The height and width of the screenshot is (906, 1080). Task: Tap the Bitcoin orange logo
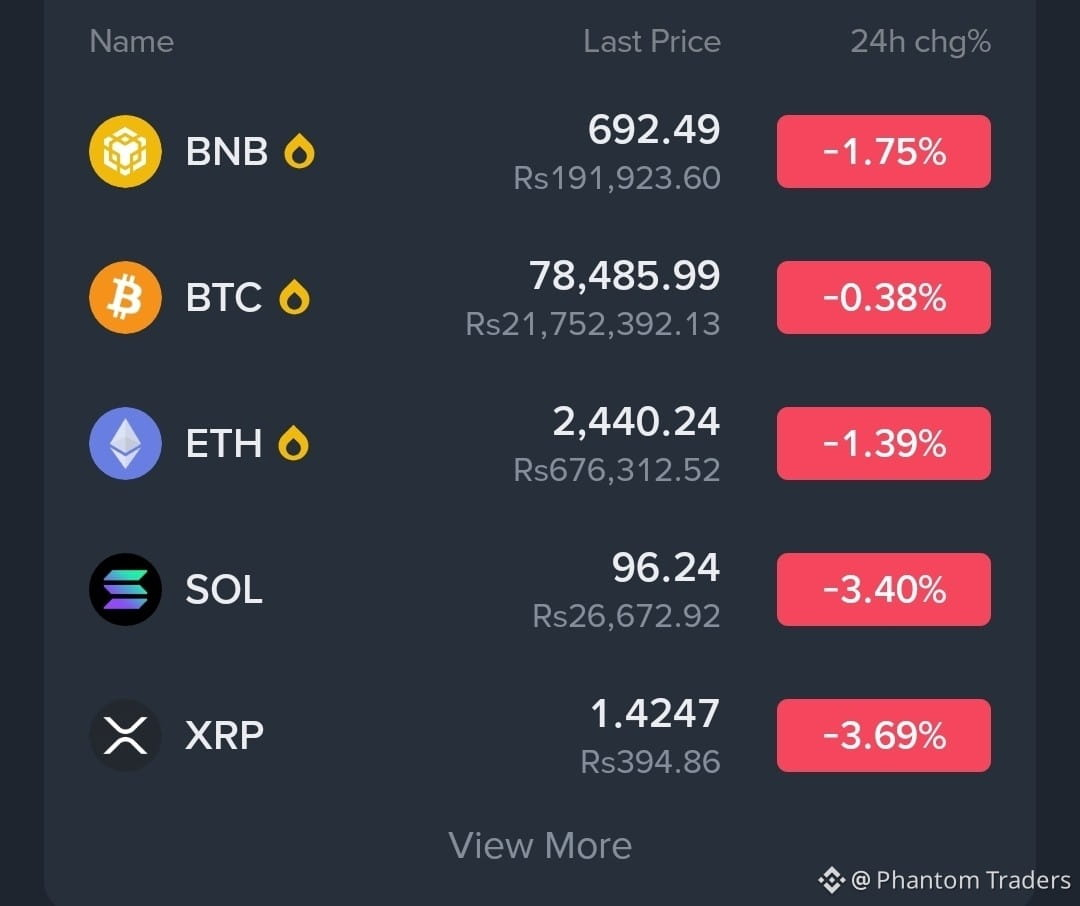click(x=125, y=298)
